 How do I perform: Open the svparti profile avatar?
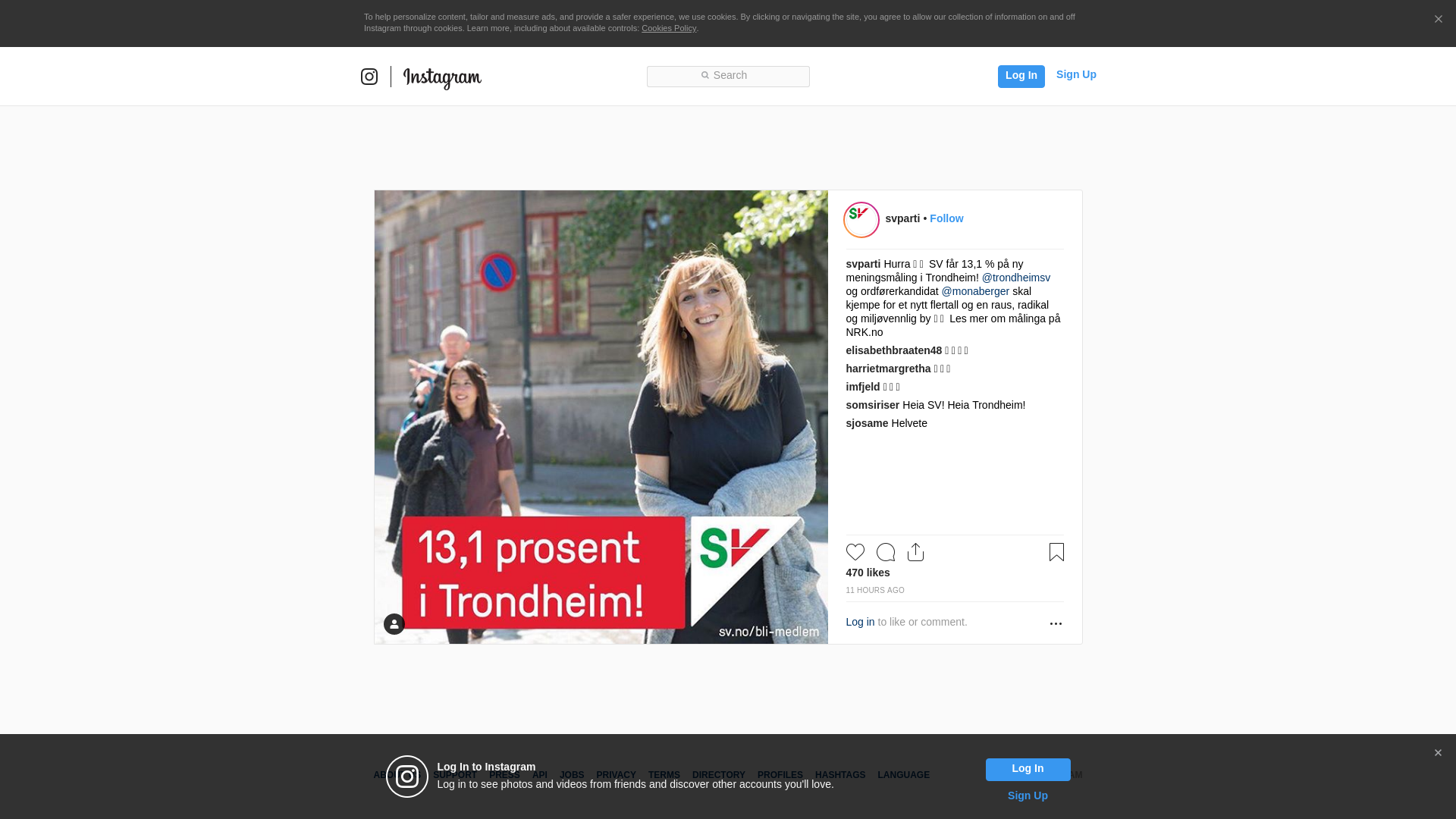tap(861, 220)
